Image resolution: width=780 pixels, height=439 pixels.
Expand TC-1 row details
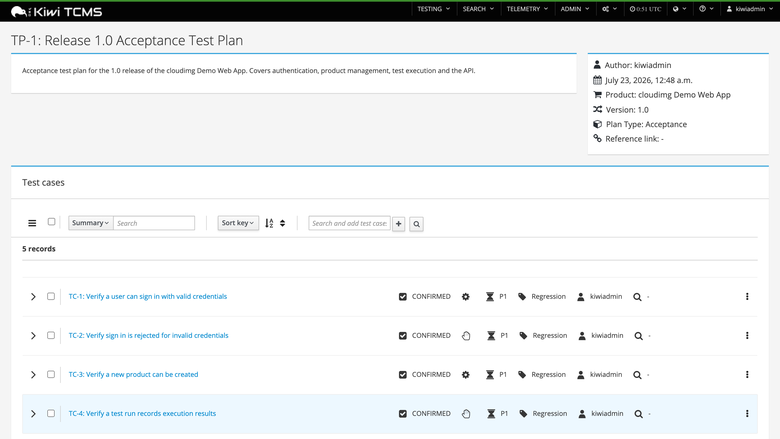(33, 297)
